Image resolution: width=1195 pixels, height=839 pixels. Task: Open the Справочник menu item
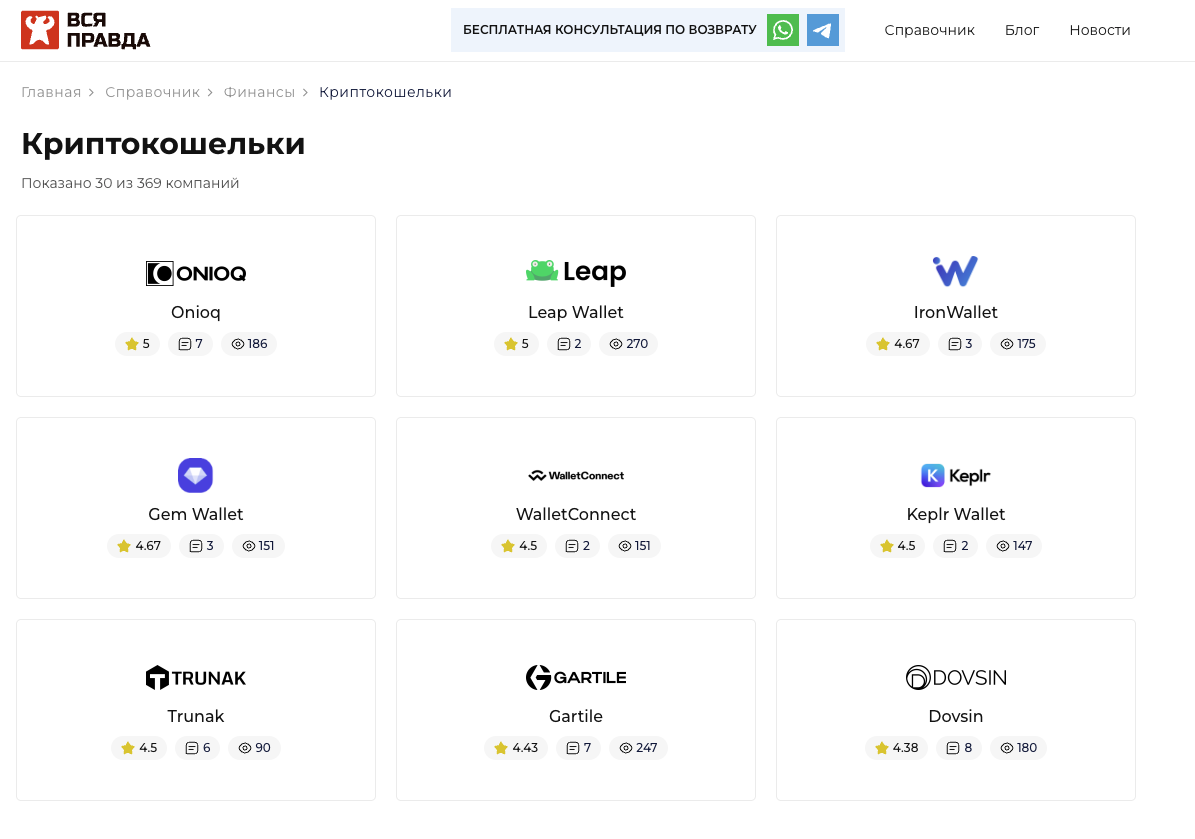pos(929,30)
